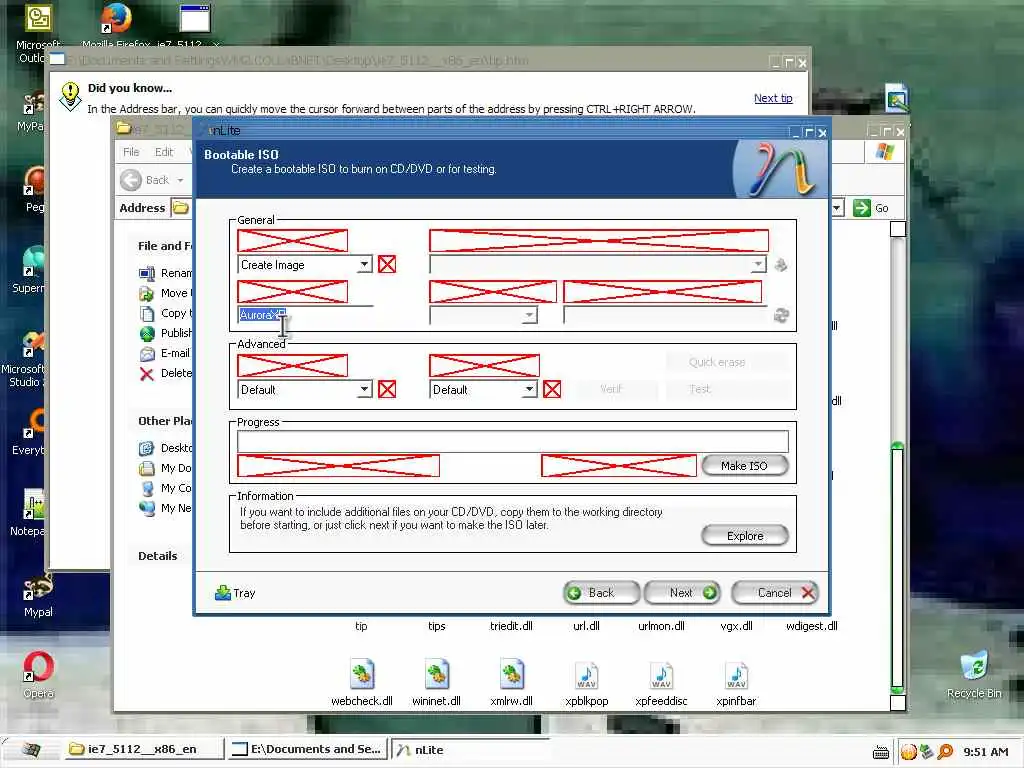This screenshot has height=768, width=1024.
Task: Click the lightbulb tip icon
Action: pos(70,96)
